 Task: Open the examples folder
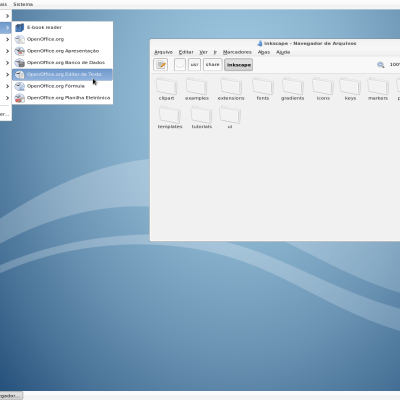point(197,89)
